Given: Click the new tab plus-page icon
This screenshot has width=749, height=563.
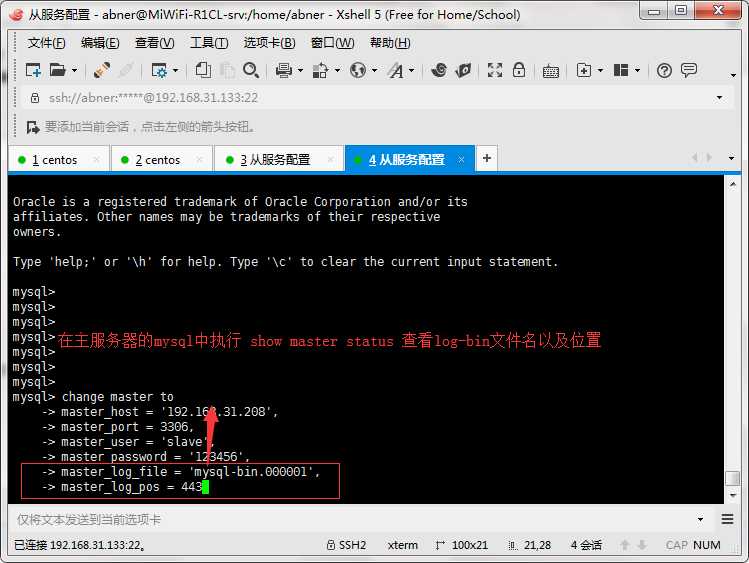Looking at the screenshot, I should point(584,71).
